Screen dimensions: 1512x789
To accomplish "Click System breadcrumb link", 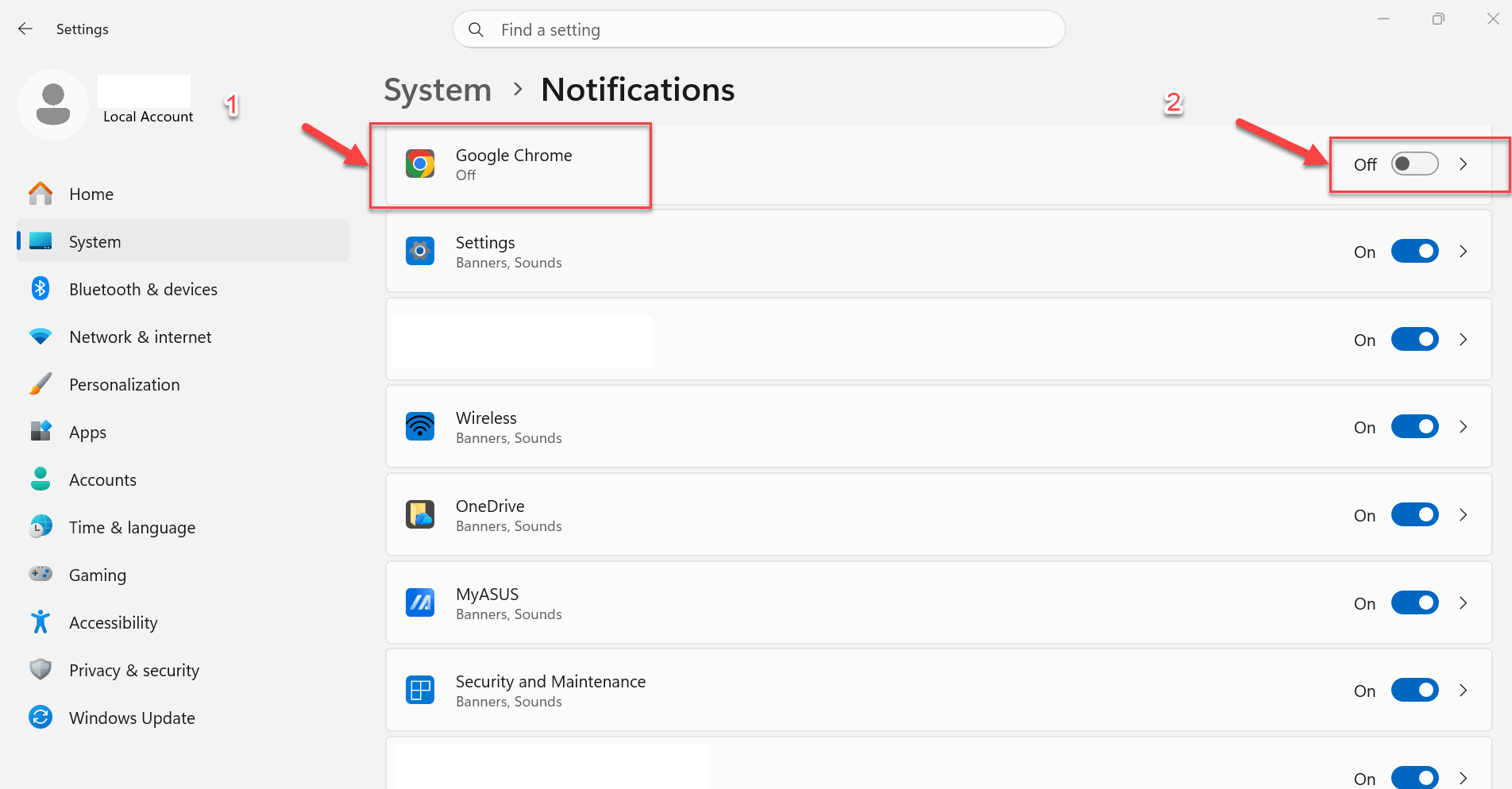I will 438,90.
